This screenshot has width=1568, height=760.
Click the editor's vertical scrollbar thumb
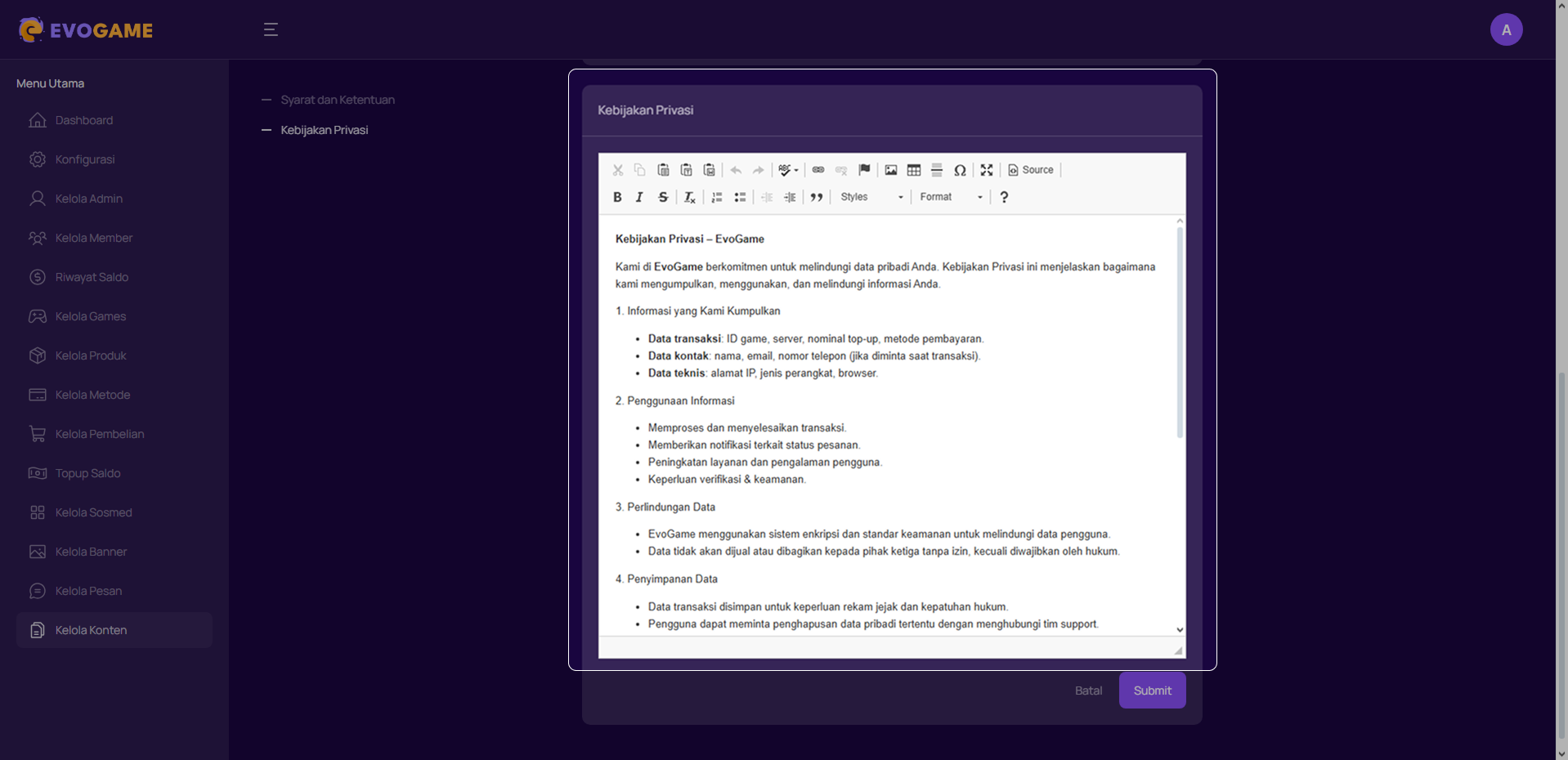[1180, 332]
